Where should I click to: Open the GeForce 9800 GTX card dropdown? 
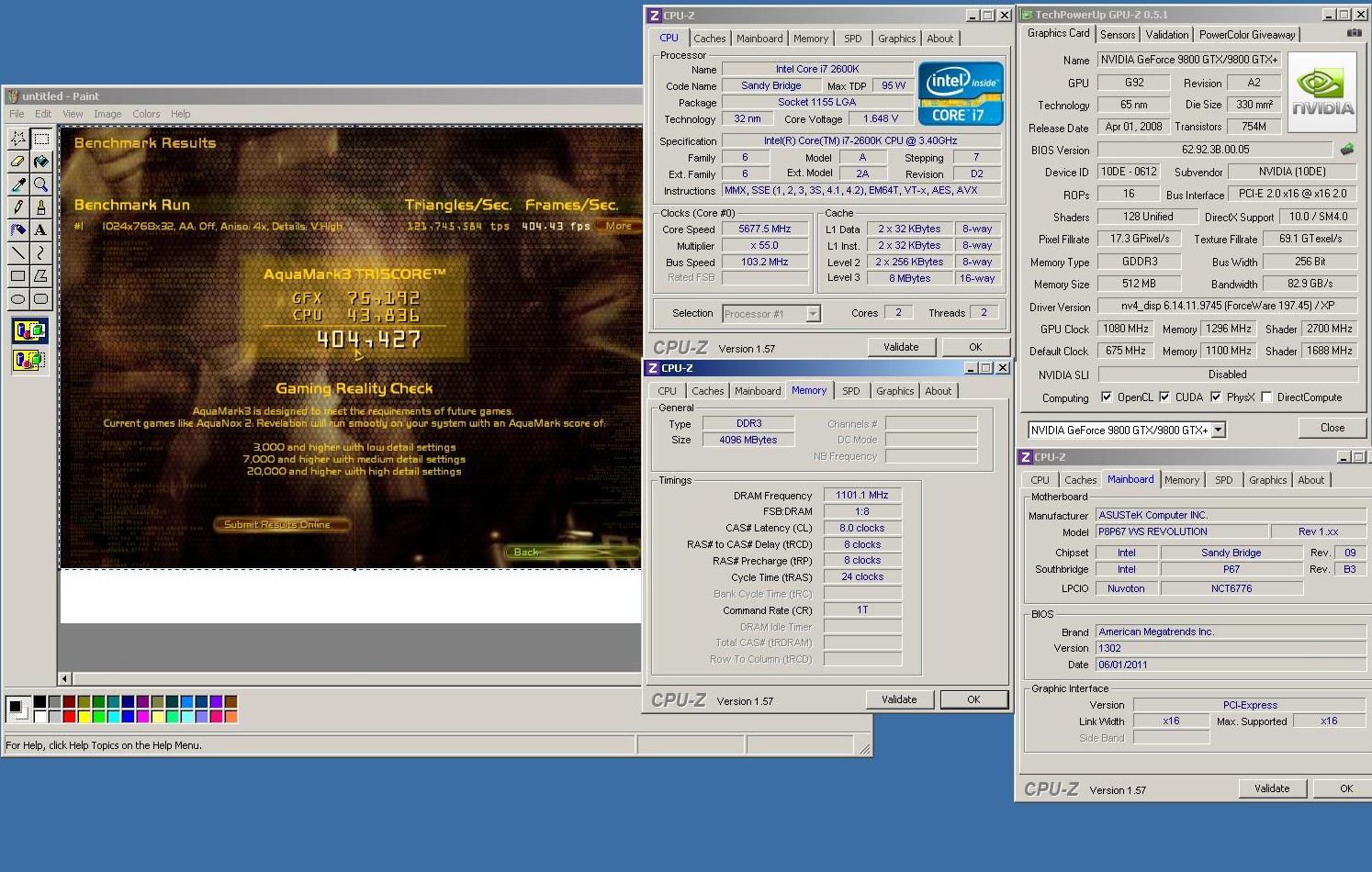click(x=1219, y=430)
